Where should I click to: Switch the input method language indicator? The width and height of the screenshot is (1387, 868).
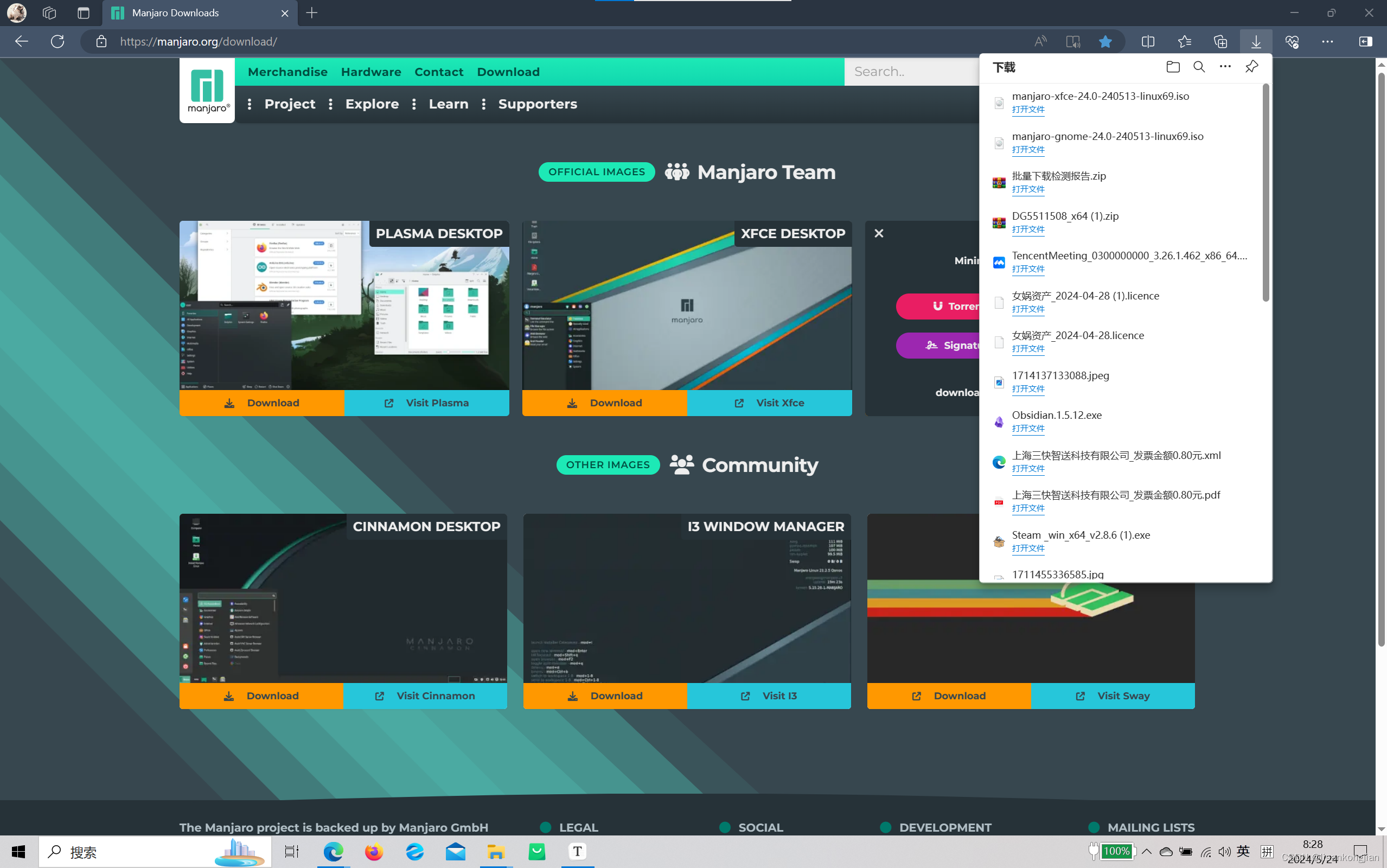tap(1243, 852)
